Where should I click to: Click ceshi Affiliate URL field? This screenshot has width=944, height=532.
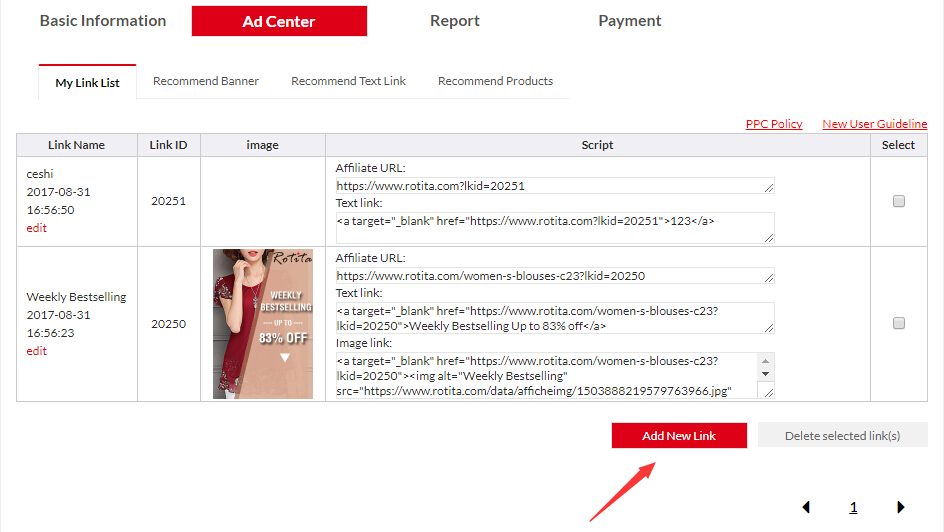pos(554,186)
